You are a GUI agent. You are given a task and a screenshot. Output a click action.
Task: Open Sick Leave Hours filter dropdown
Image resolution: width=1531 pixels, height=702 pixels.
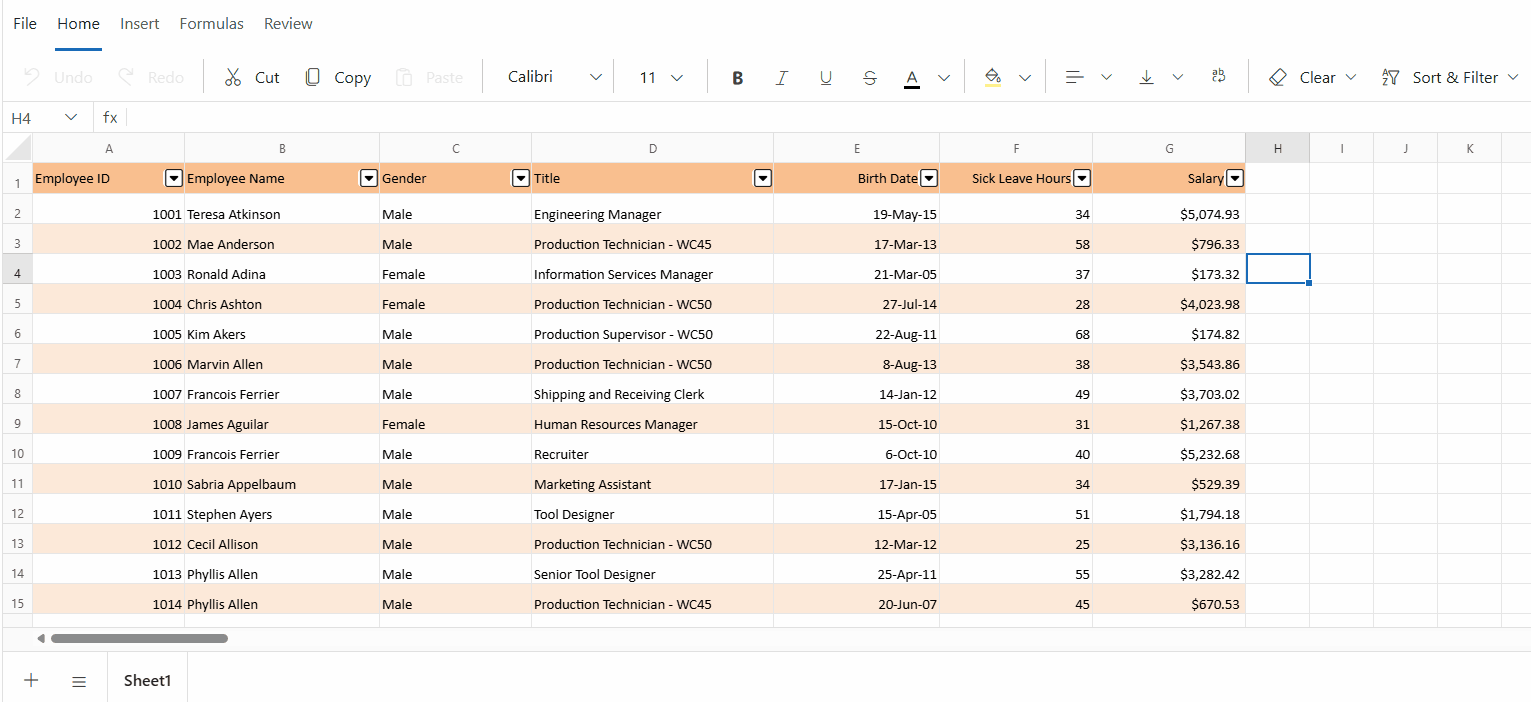[1081, 178]
